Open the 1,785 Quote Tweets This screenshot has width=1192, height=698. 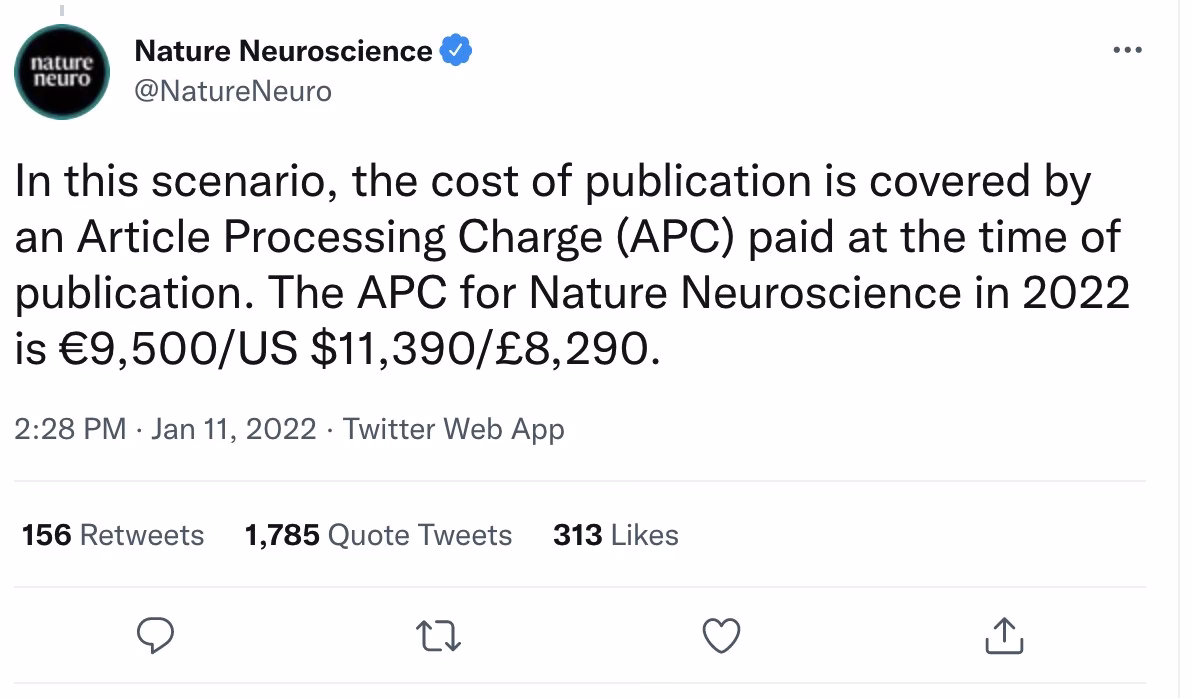(378, 534)
